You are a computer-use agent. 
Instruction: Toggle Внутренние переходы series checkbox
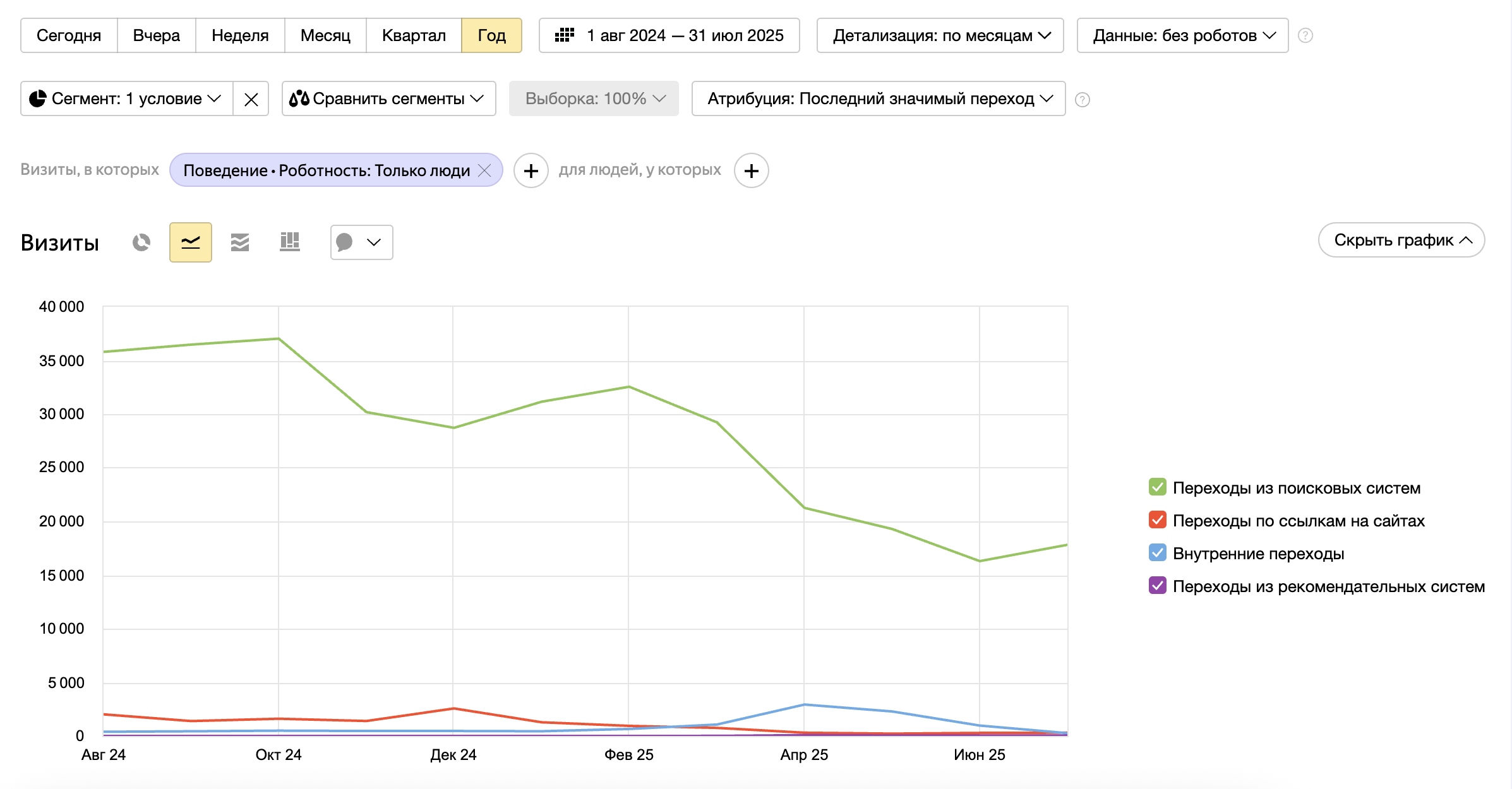coord(1158,553)
